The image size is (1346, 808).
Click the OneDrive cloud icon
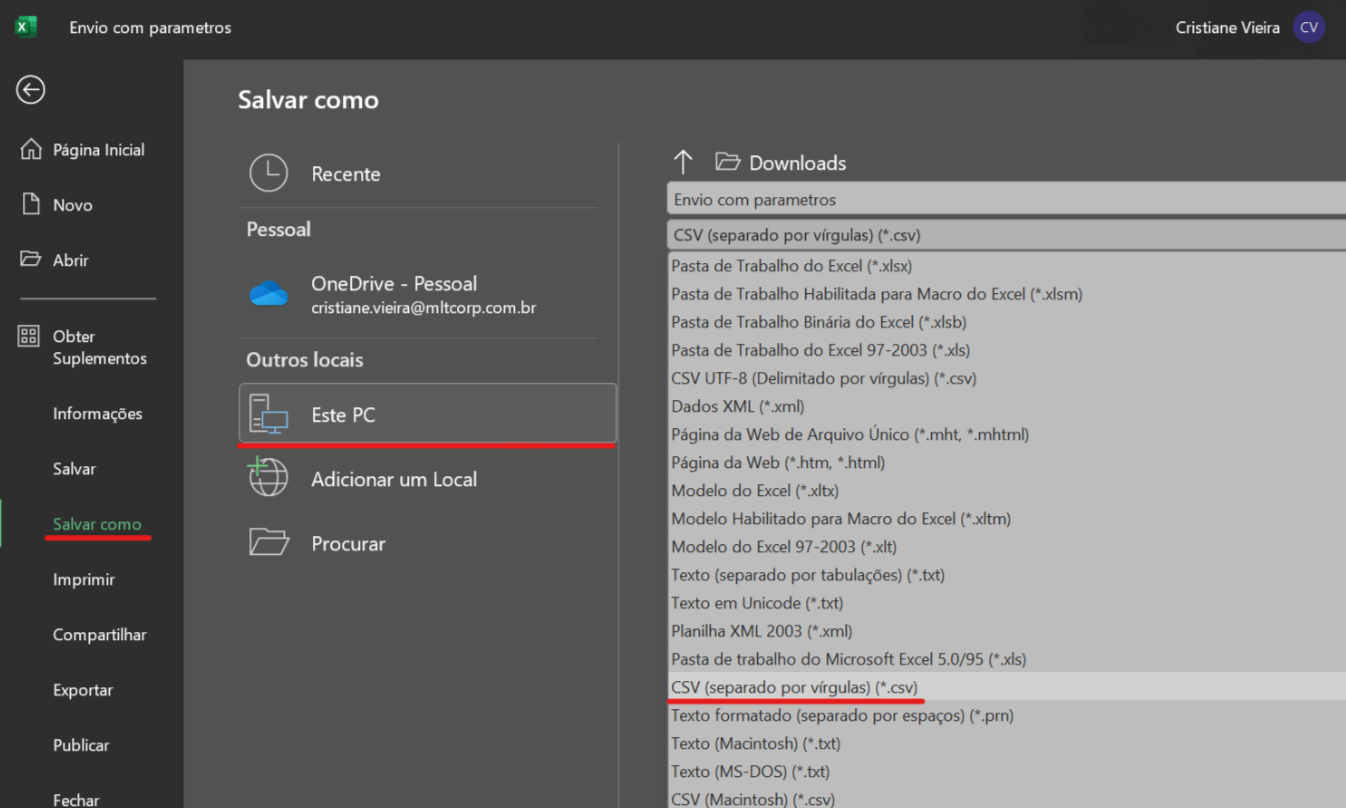point(268,294)
